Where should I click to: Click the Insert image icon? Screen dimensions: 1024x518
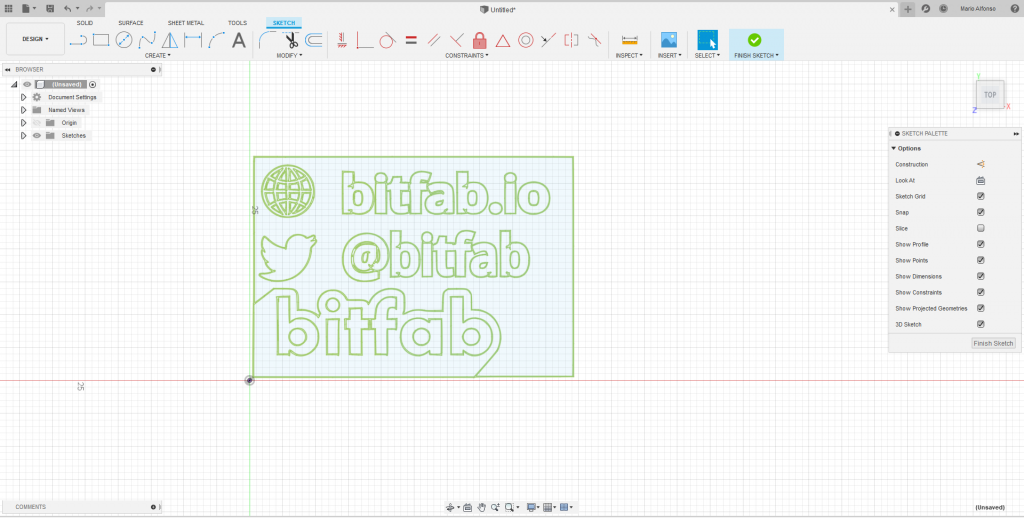(x=669, y=40)
